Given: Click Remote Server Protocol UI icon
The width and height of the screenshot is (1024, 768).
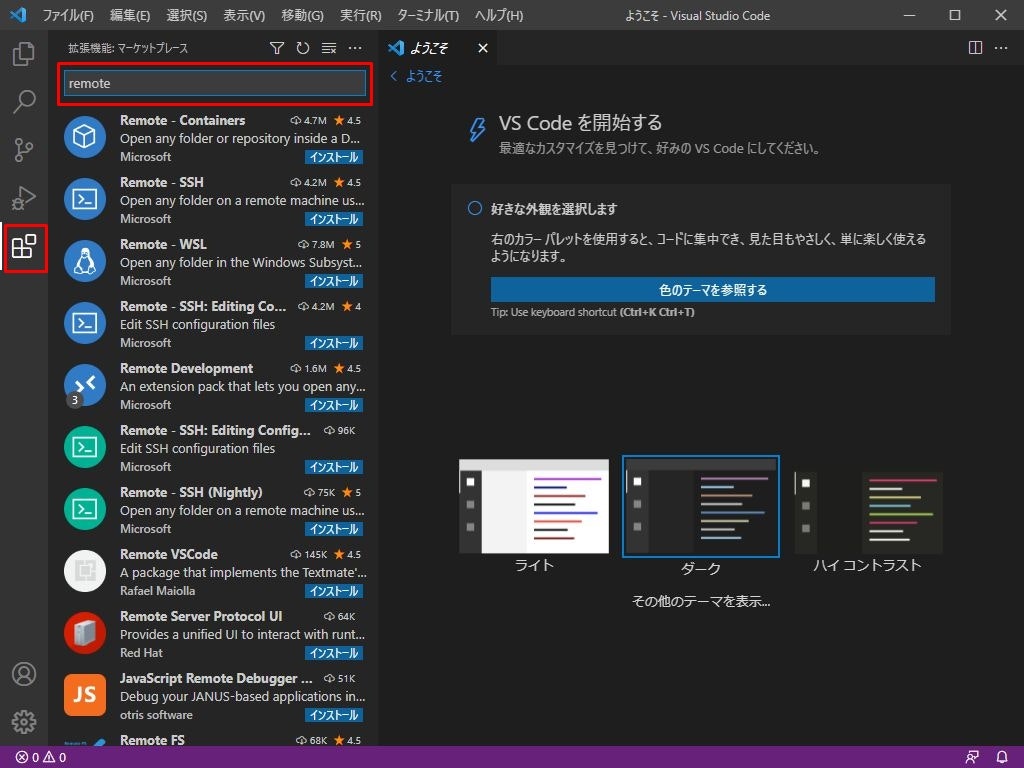Looking at the screenshot, I should (85, 633).
